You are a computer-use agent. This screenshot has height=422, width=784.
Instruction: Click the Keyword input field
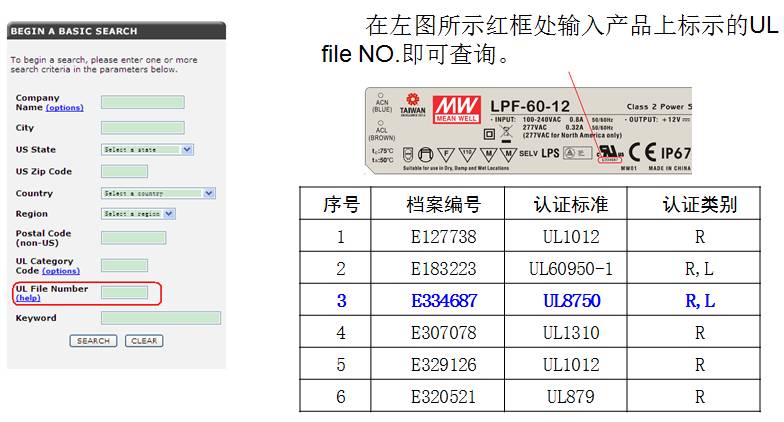tap(160, 318)
